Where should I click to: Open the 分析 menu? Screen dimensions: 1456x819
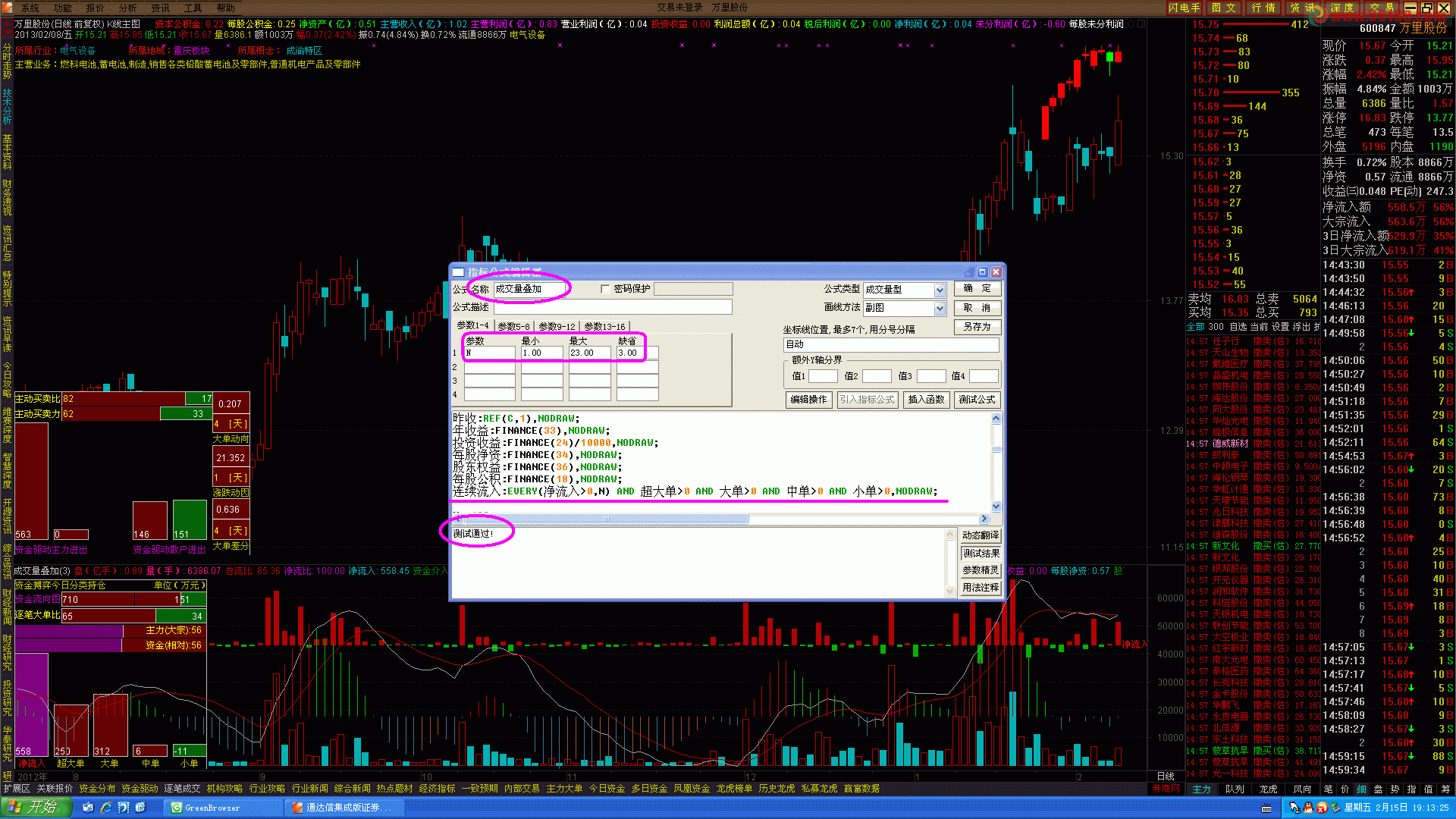(x=127, y=8)
